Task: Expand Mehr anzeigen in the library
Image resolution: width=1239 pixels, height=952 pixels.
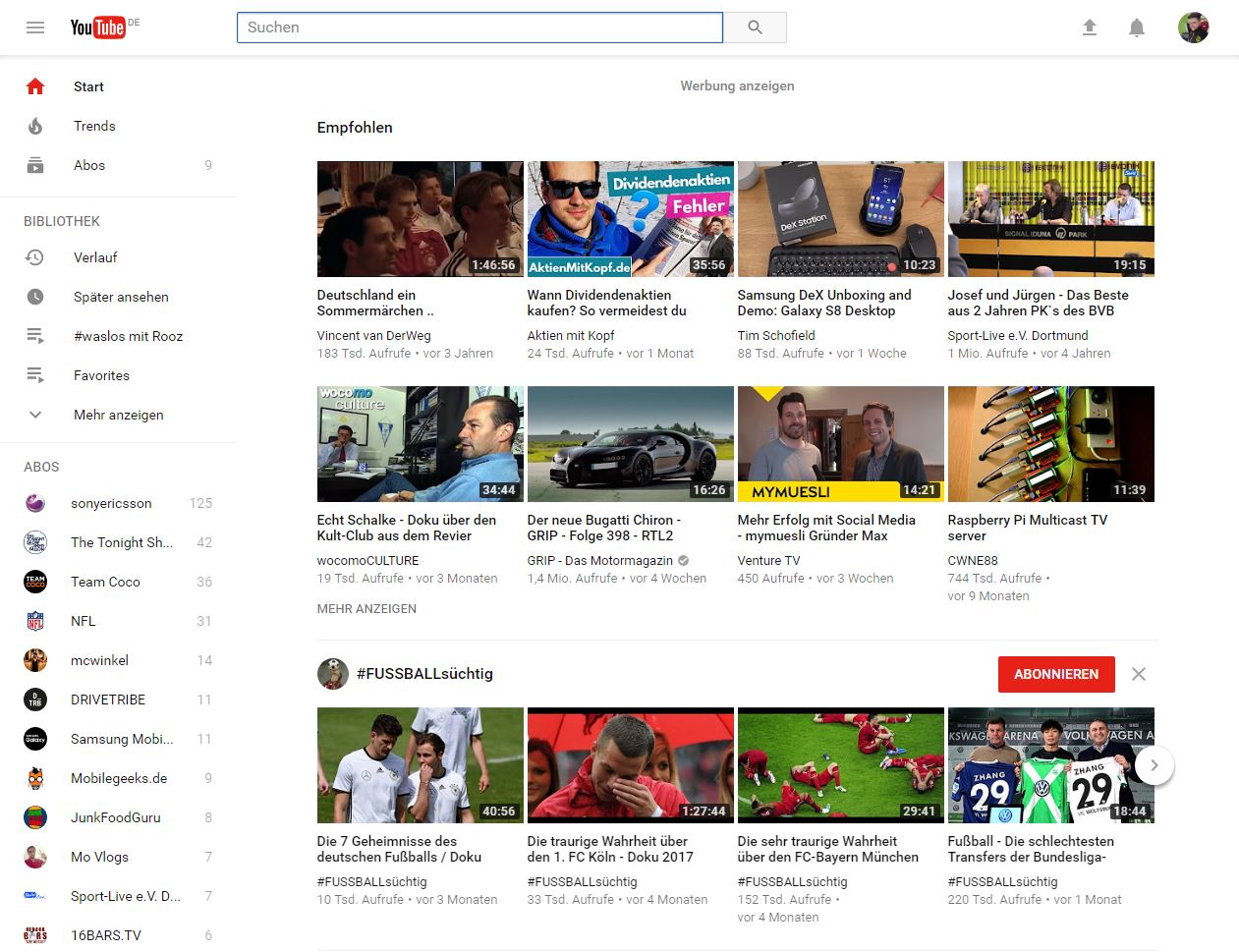Action: [118, 415]
